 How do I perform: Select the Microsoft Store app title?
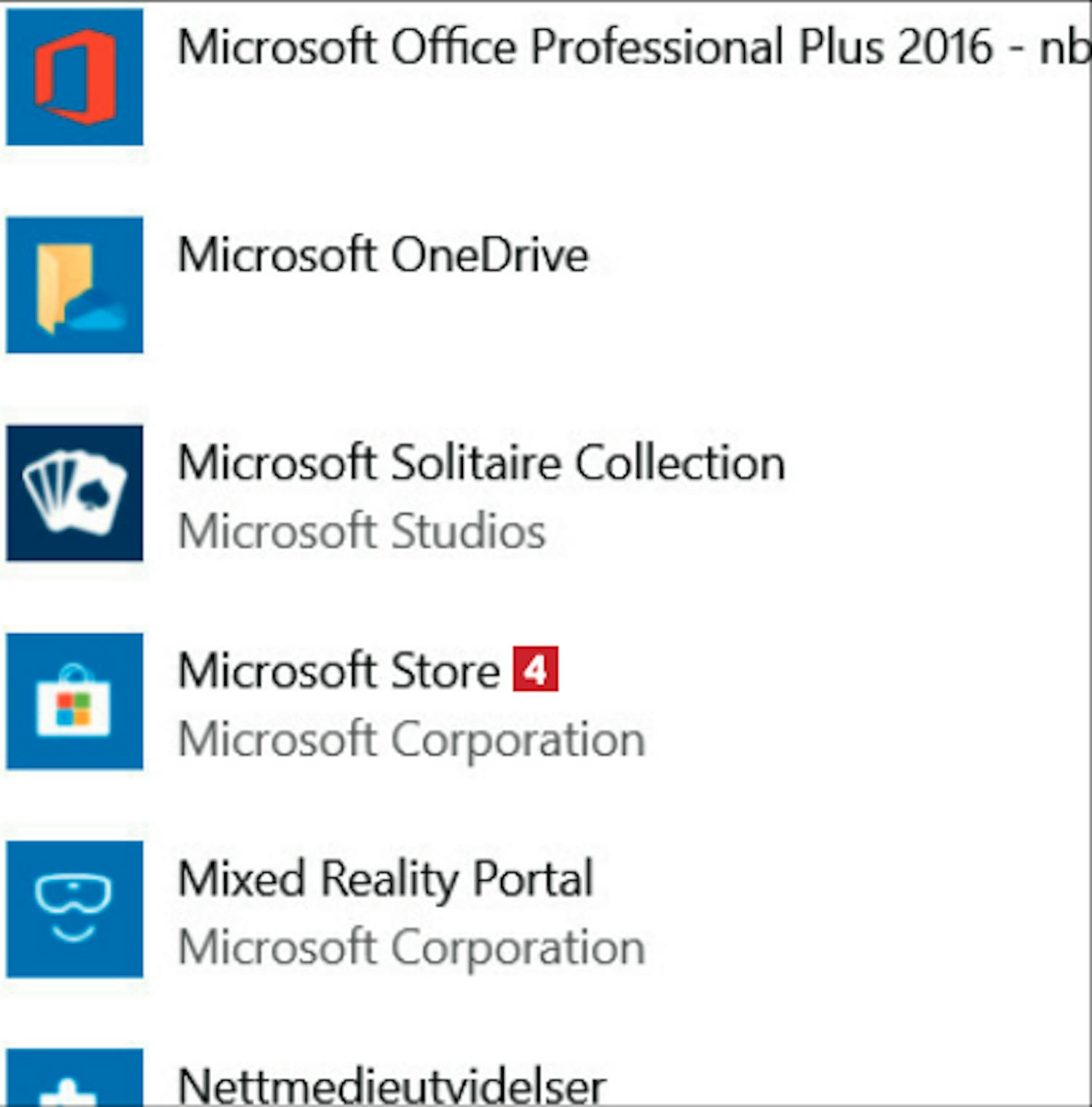pyautogui.click(x=339, y=670)
